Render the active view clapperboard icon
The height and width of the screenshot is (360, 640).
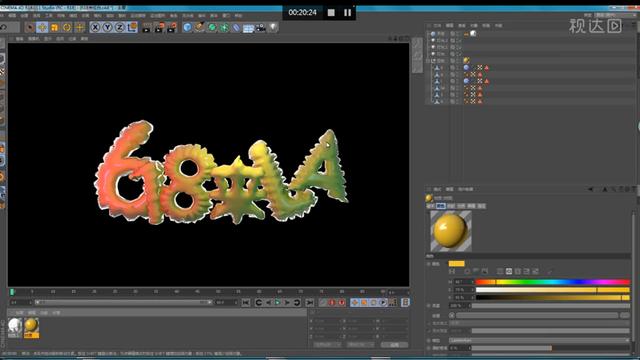pos(147,28)
